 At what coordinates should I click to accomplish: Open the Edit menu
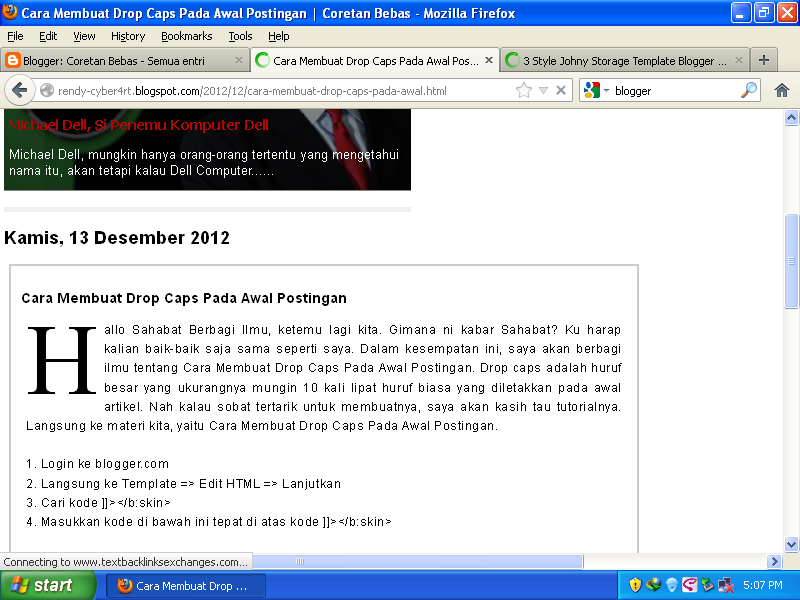48,36
